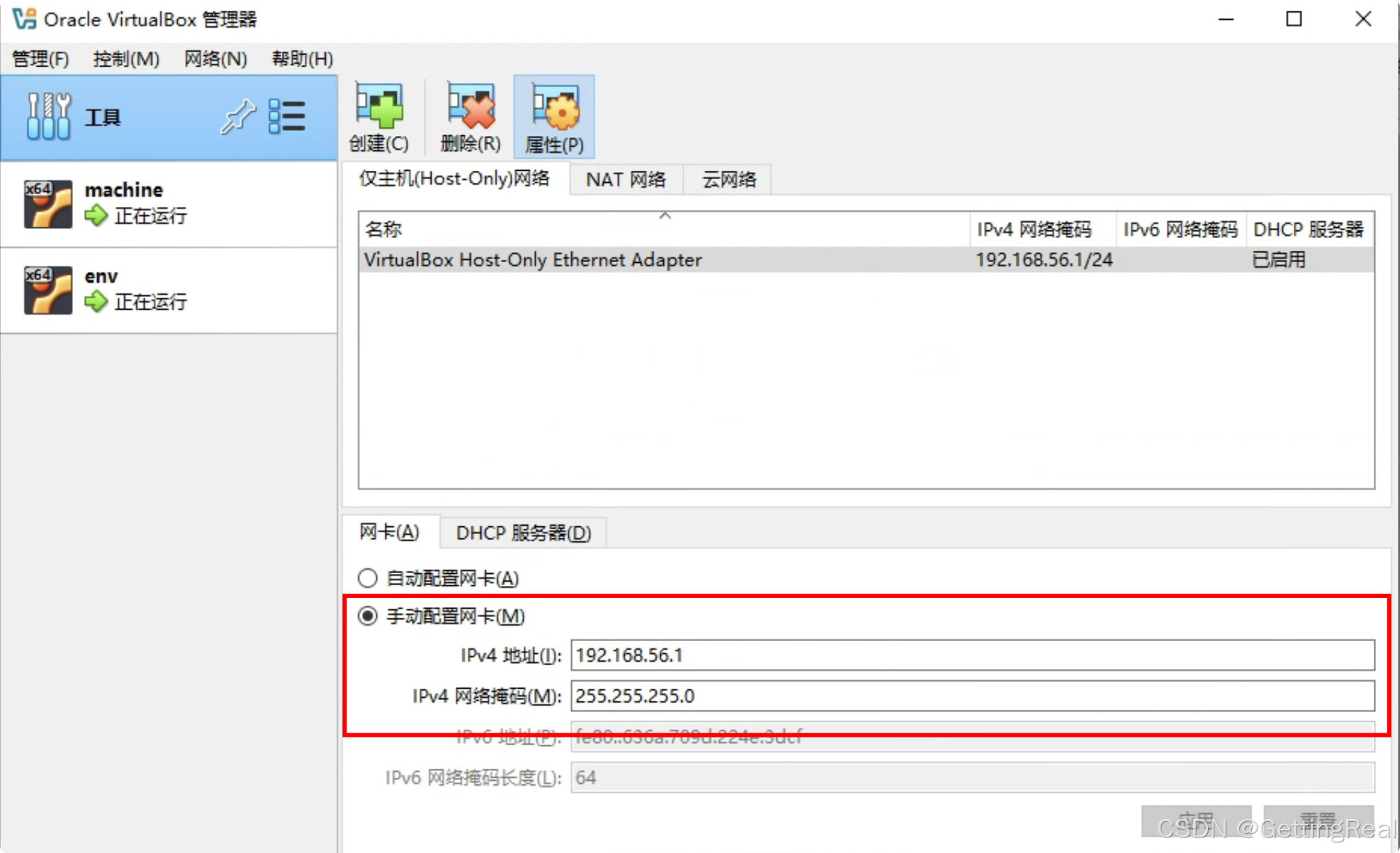Maximize the VirtualBox Manager window
Screen dimensions: 1400x853
[1294, 19]
